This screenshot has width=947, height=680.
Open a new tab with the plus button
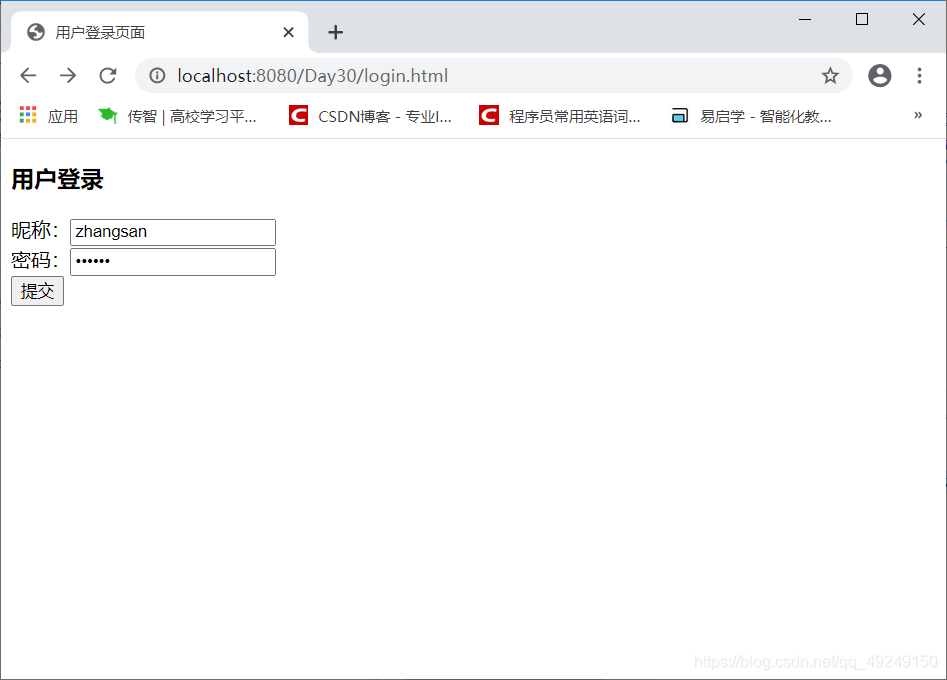point(335,32)
